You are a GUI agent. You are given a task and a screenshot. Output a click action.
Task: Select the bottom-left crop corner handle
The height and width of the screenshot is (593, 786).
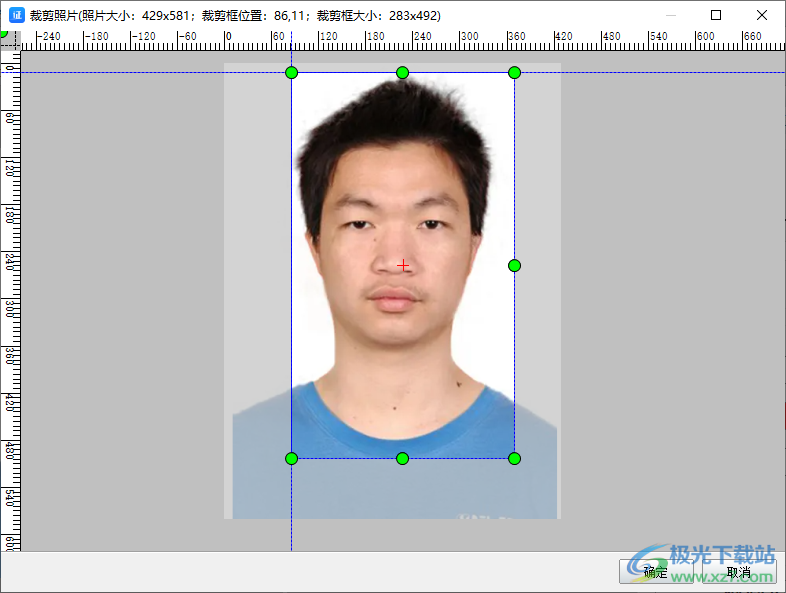coord(292,458)
